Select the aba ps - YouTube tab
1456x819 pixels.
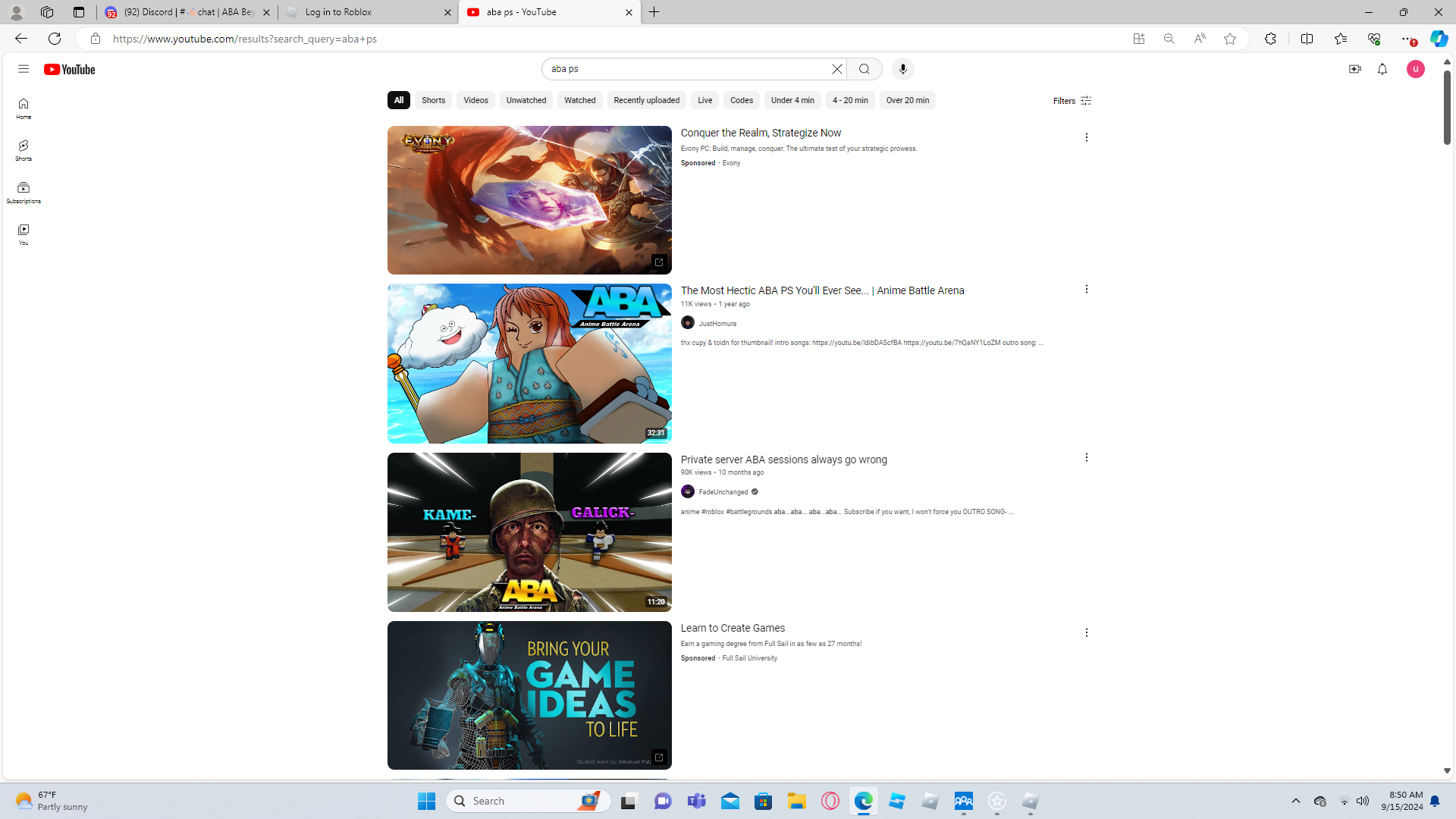(x=550, y=12)
